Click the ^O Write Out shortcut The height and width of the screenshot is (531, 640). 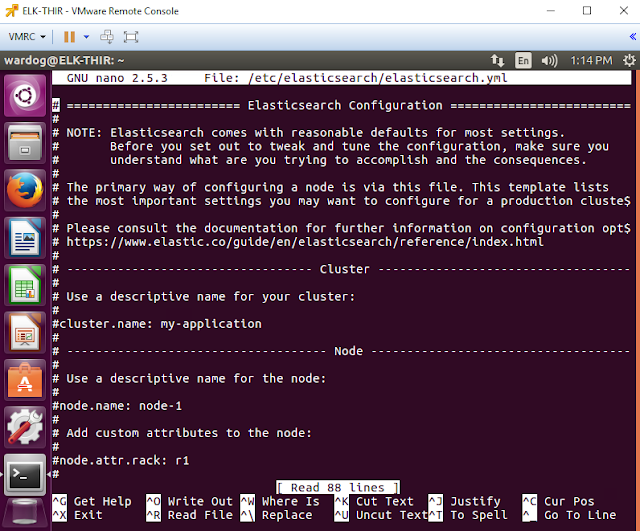click(x=189, y=501)
